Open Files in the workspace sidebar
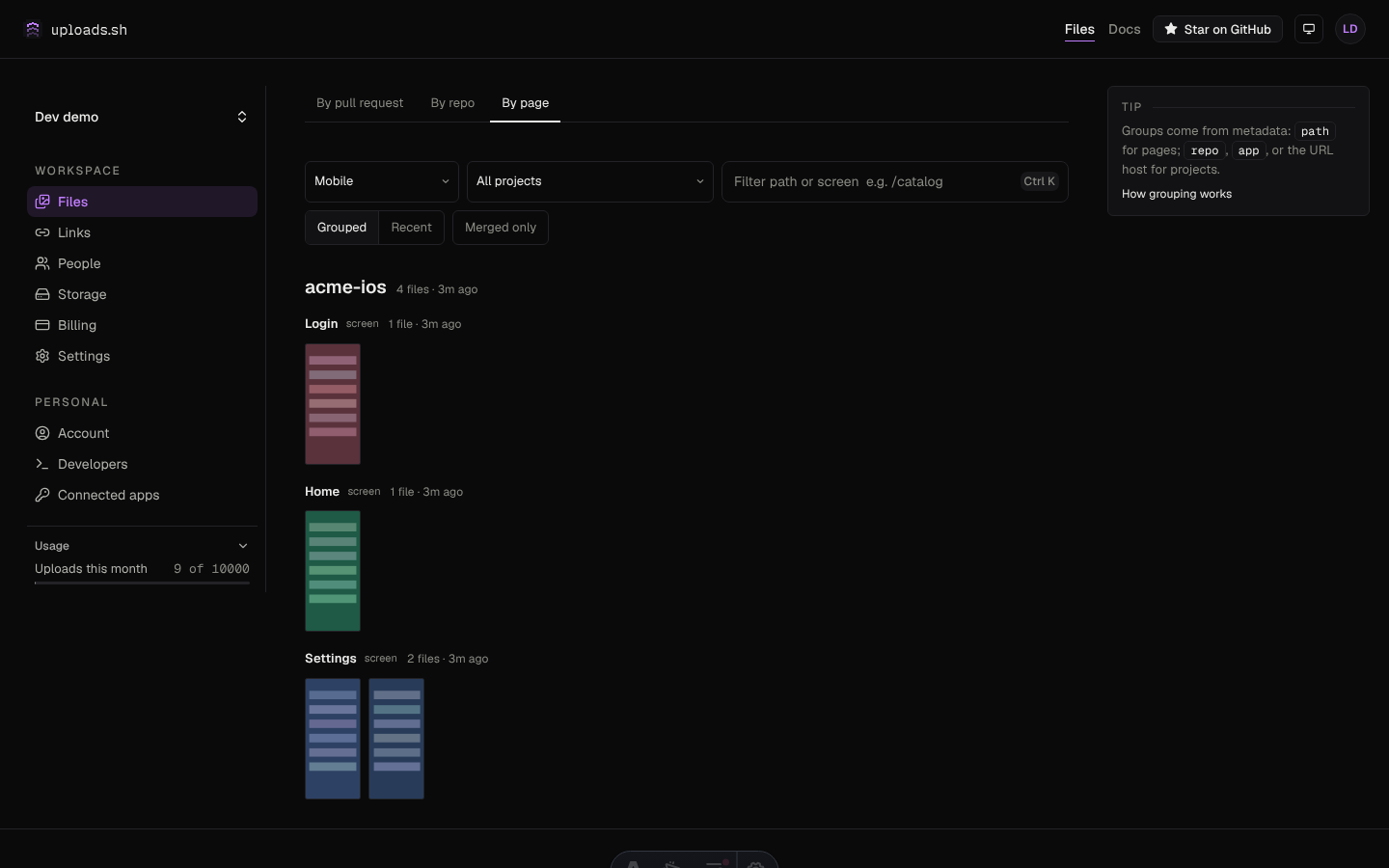The width and height of the screenshot is (1389, 868). (x=142, y=202)
